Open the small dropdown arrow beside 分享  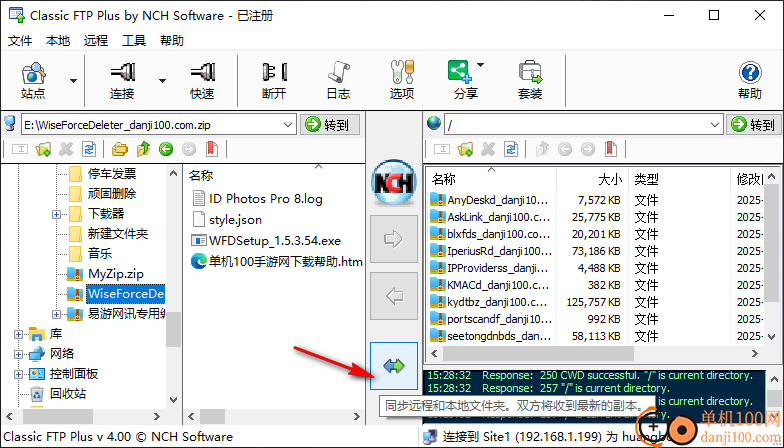[x=480, y=65]
